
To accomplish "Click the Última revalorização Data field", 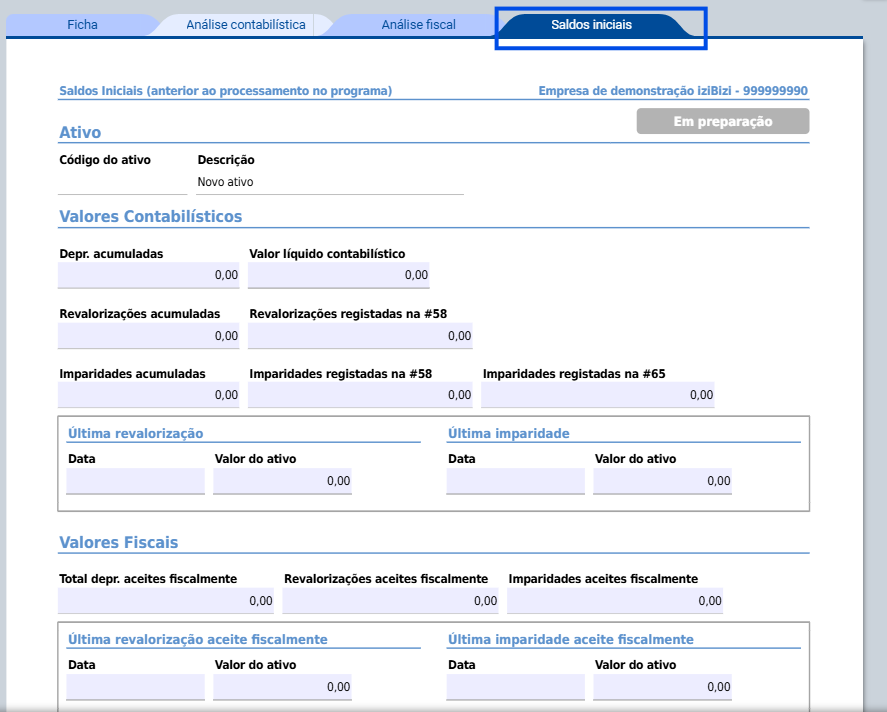I will tap(136, 481).
